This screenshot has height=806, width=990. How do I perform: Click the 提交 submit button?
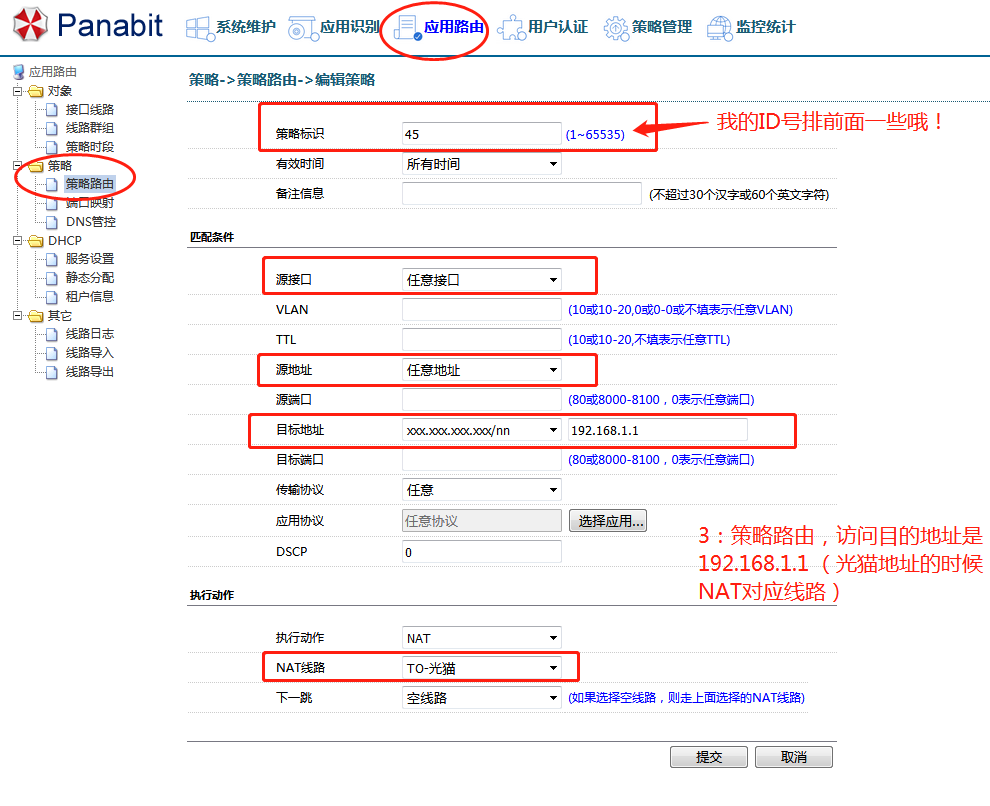pyautogui.click(x=709, y=757)
